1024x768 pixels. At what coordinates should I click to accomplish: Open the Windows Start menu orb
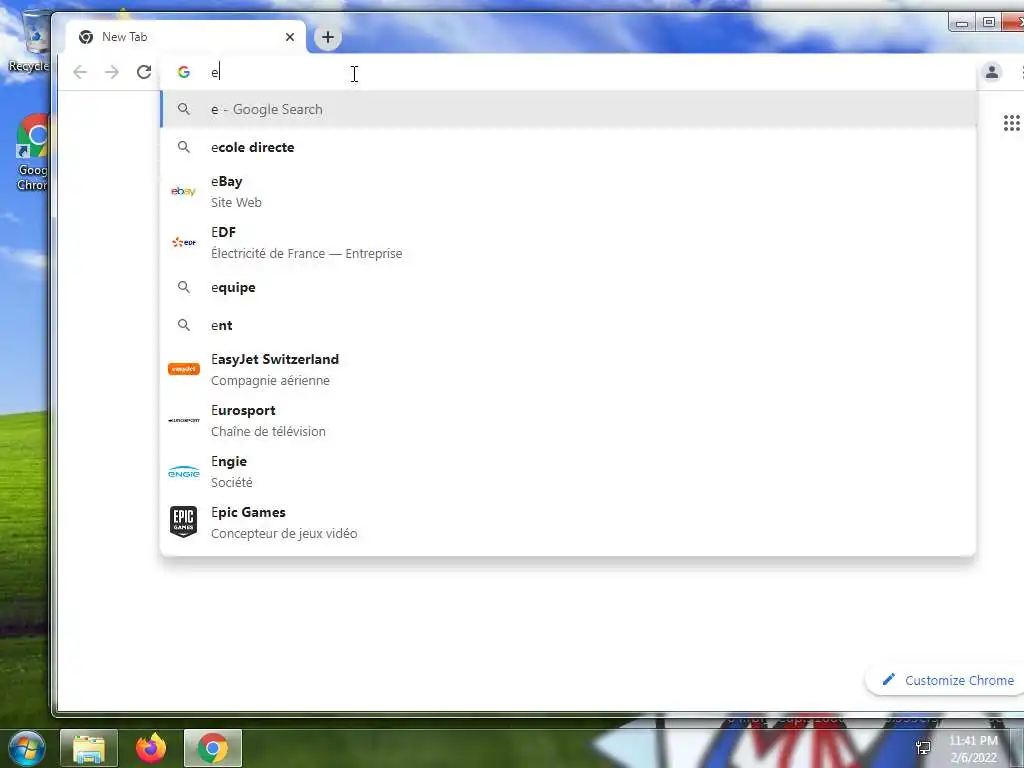click(x=26, y=748)
